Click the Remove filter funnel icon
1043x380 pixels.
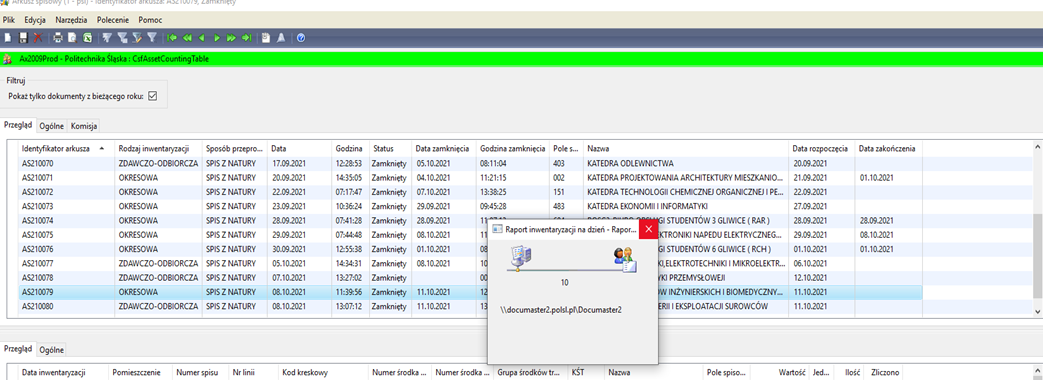click(152, 38)
